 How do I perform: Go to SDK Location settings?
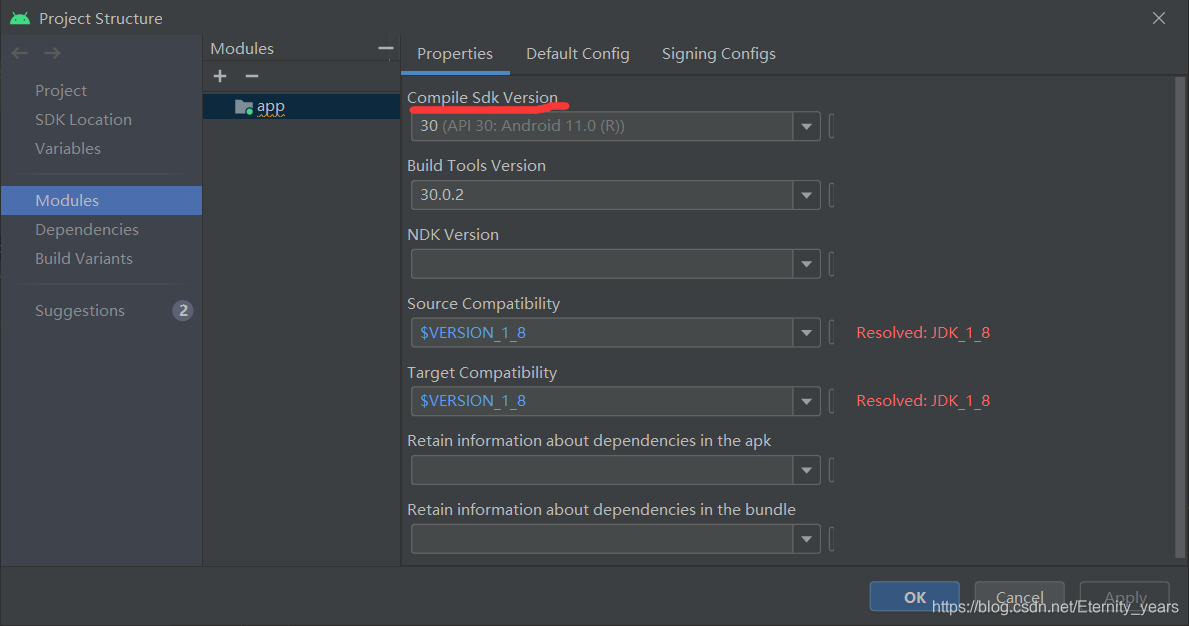(83, 119)
